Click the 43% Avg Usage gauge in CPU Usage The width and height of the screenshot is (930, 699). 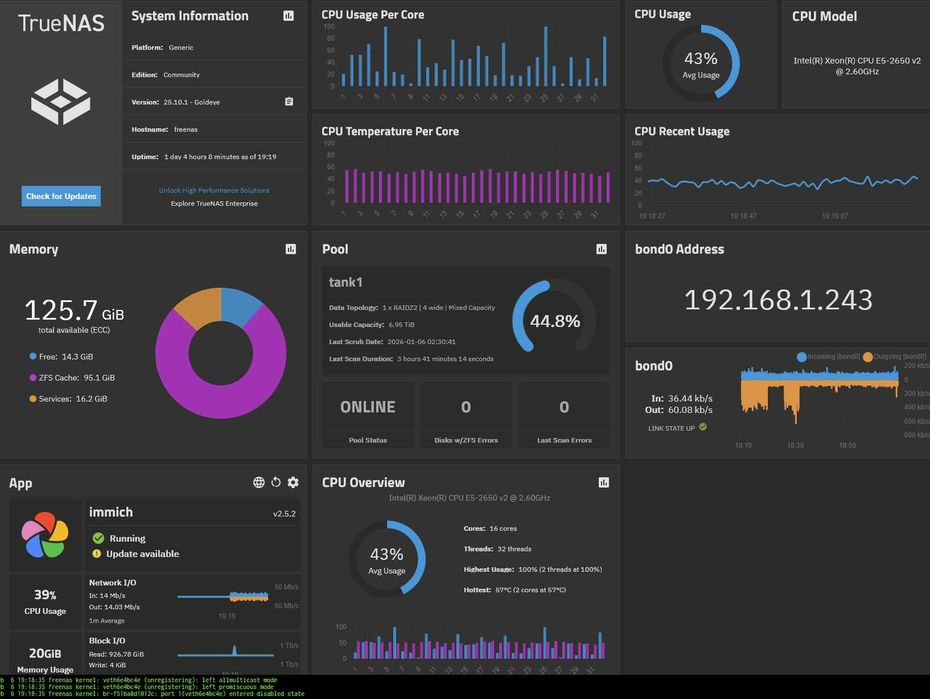tap(701, 63)
